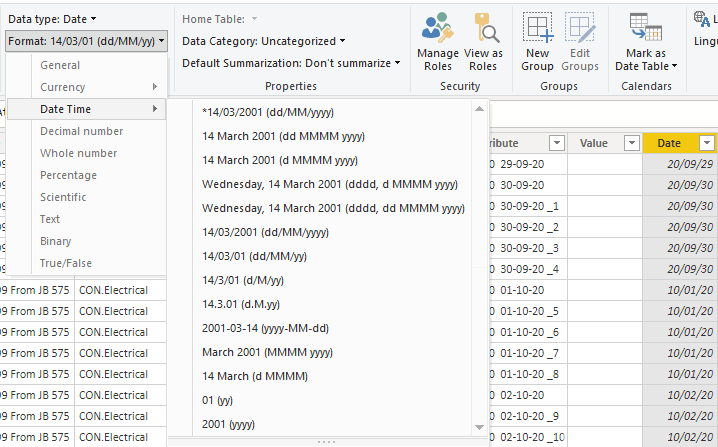Select March 2001 (MMMM yyyy) format

coord(320,352)
